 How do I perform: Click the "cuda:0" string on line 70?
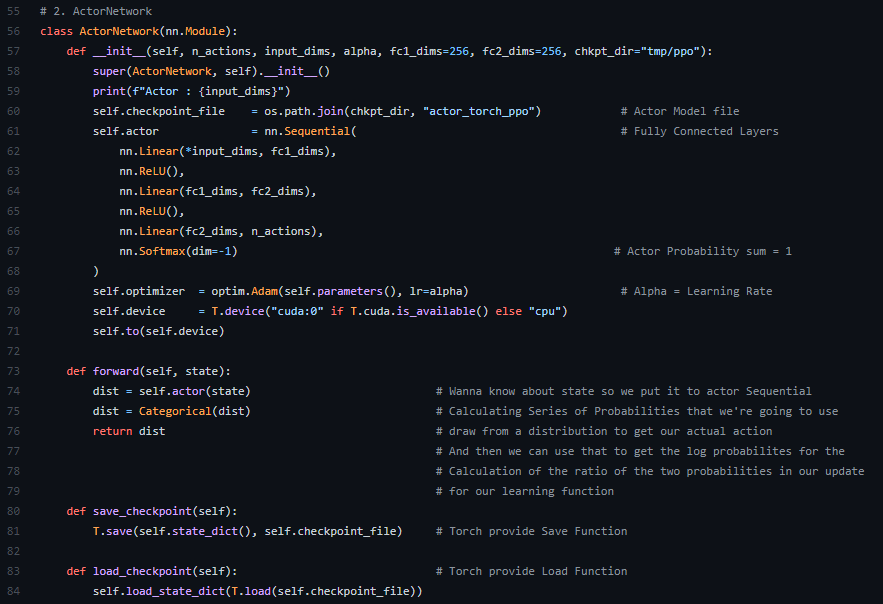point(297,311)
